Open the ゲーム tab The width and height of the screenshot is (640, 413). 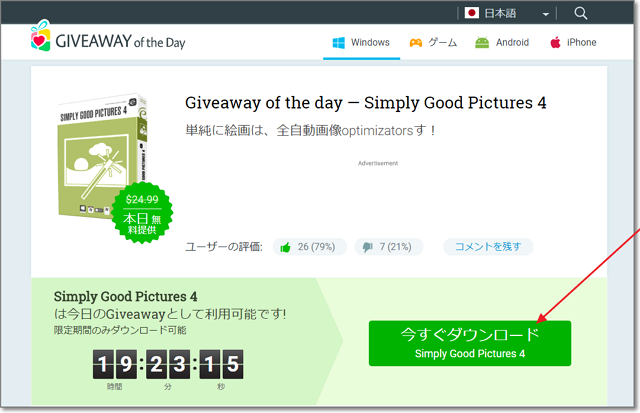pos(433,42)
